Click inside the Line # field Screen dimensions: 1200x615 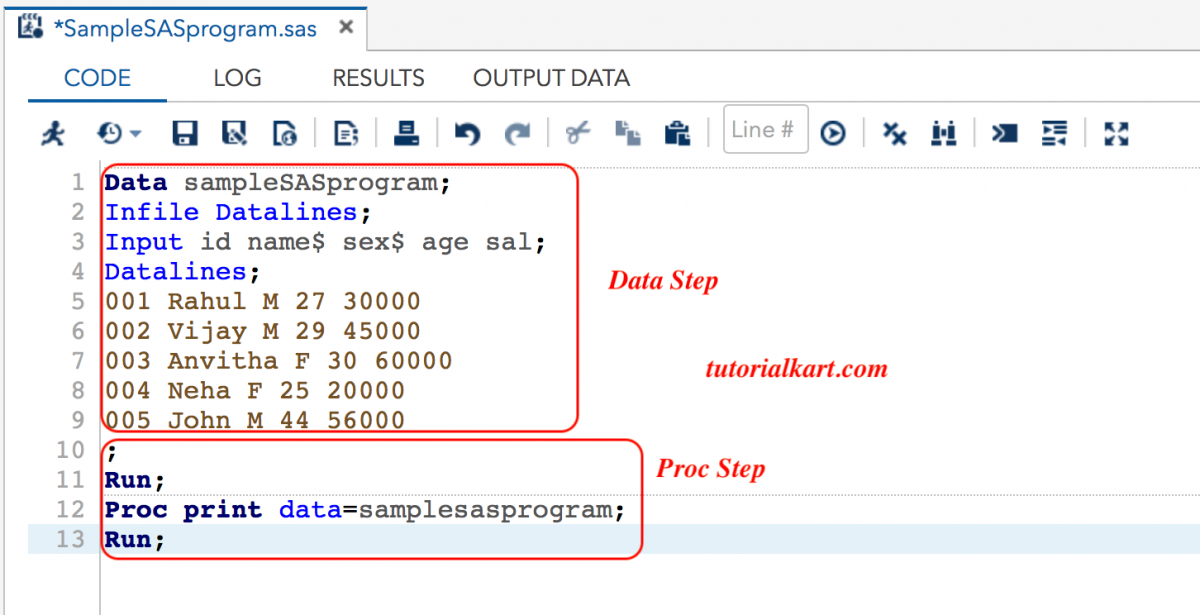point(765,132)
